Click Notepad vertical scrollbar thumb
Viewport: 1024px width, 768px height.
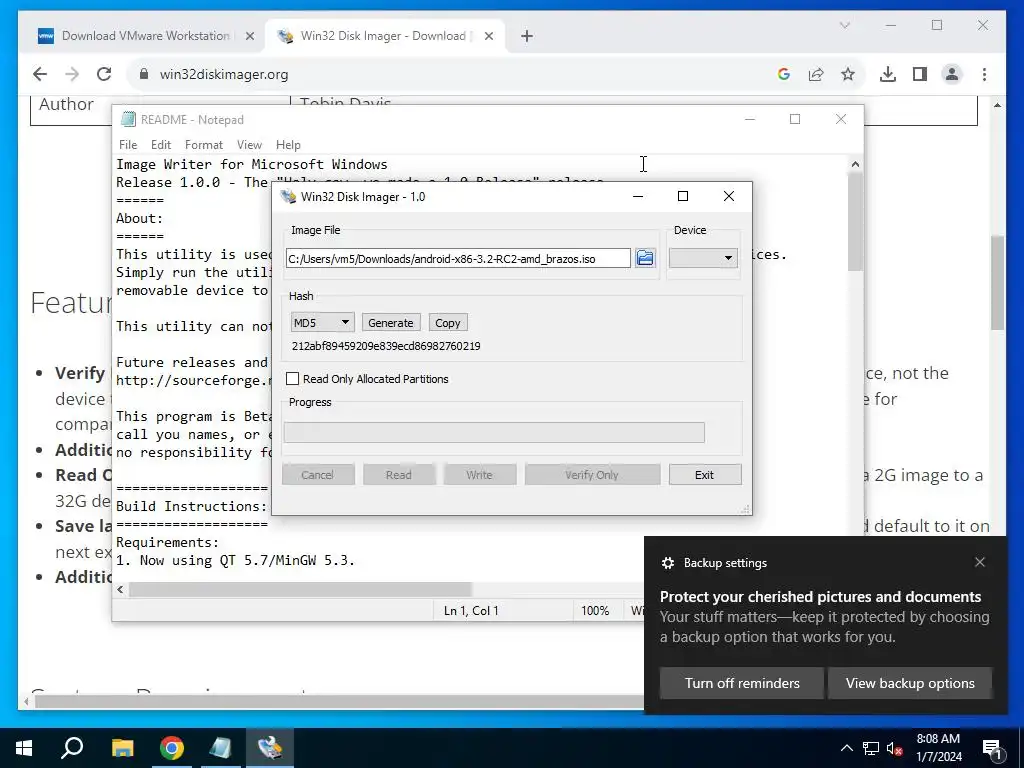[856, 221]
